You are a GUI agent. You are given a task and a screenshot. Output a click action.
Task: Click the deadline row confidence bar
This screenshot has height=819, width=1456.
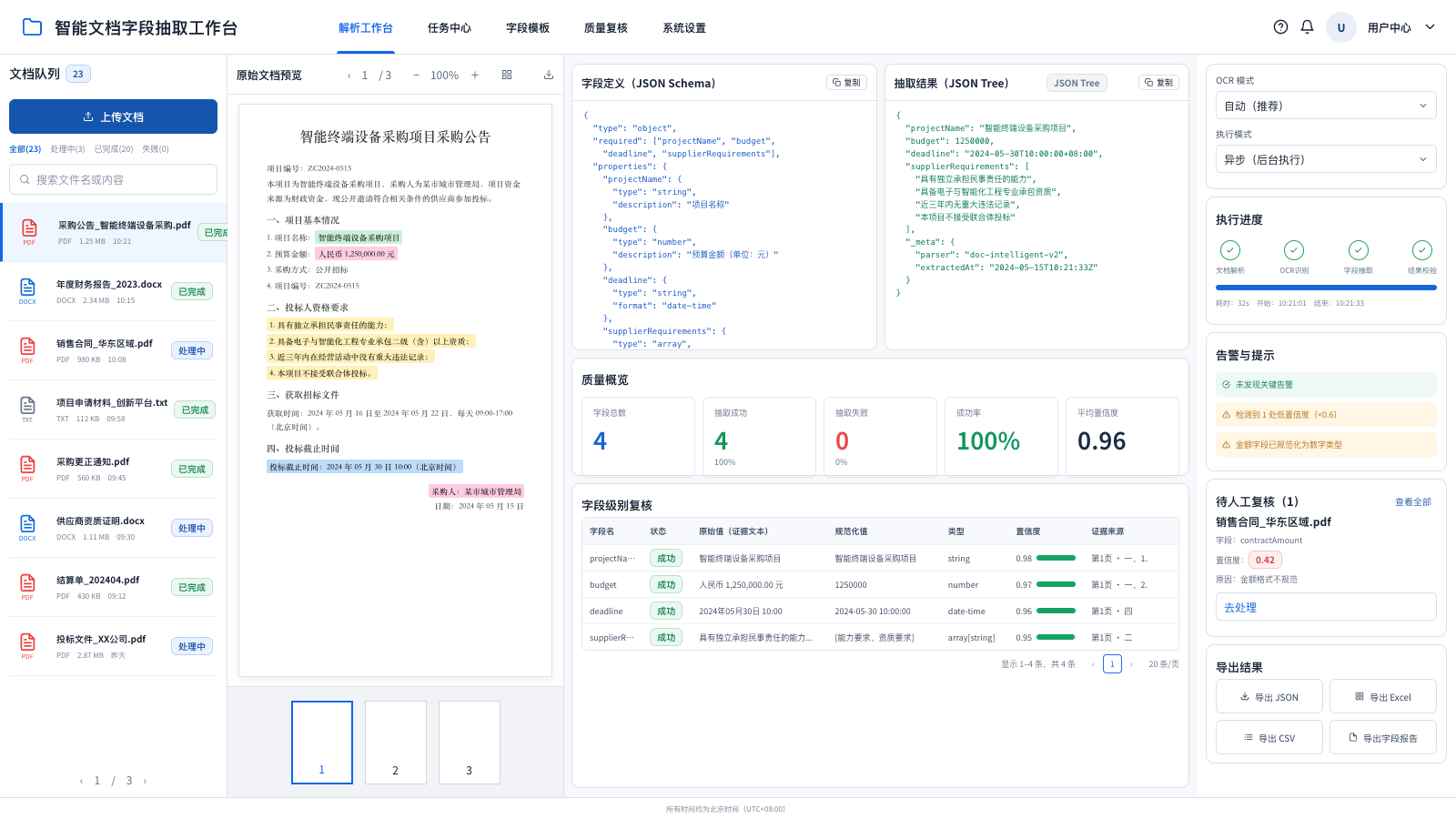[1056, 611]
